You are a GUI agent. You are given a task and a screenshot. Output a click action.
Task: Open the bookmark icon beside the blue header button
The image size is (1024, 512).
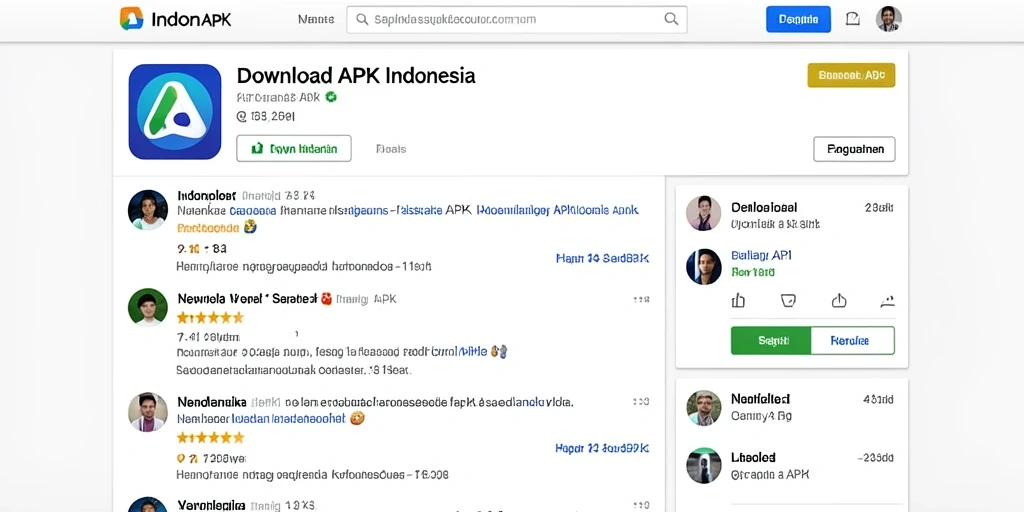[852, 19]
